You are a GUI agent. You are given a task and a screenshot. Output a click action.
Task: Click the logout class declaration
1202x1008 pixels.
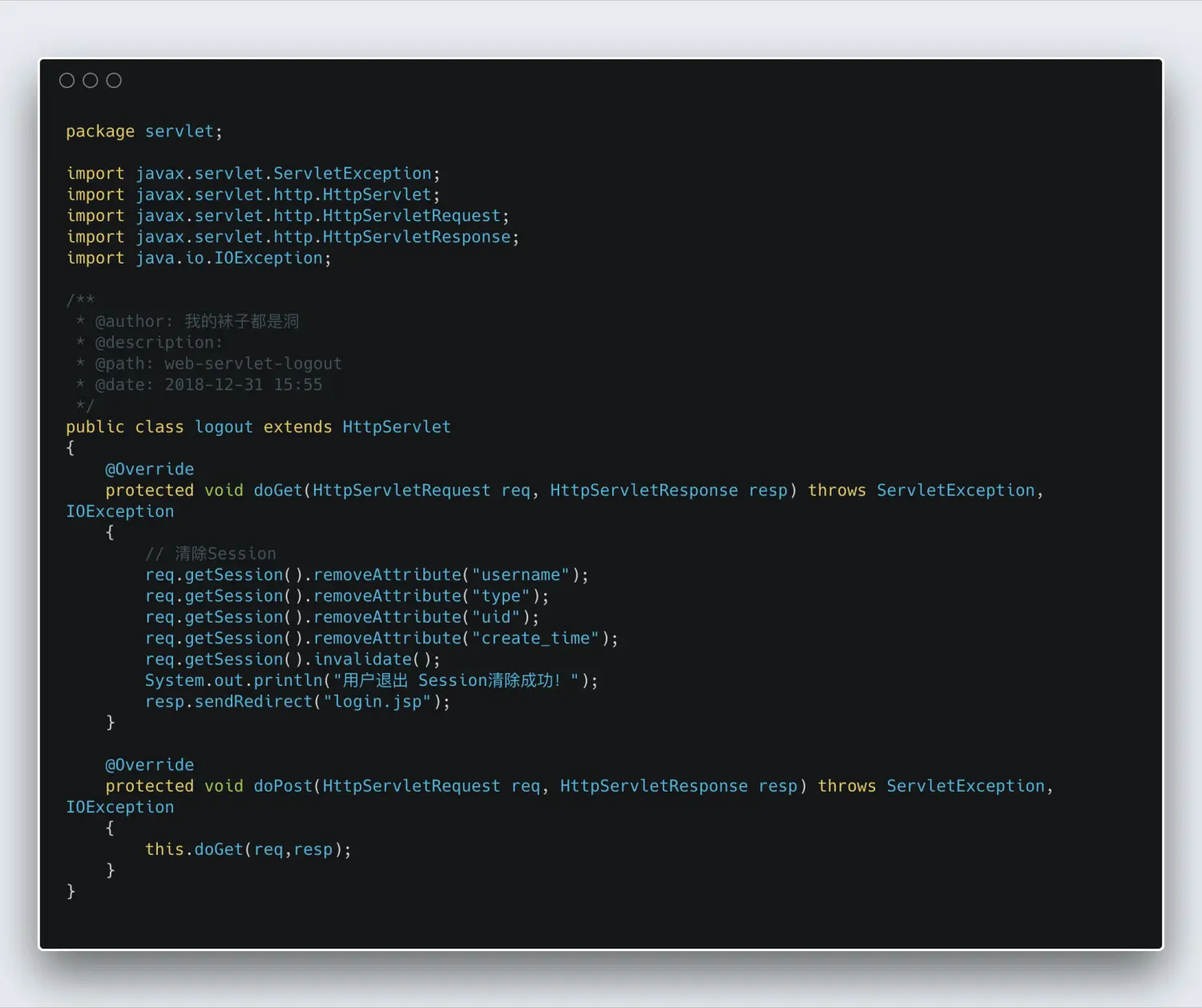click(258, 426)
